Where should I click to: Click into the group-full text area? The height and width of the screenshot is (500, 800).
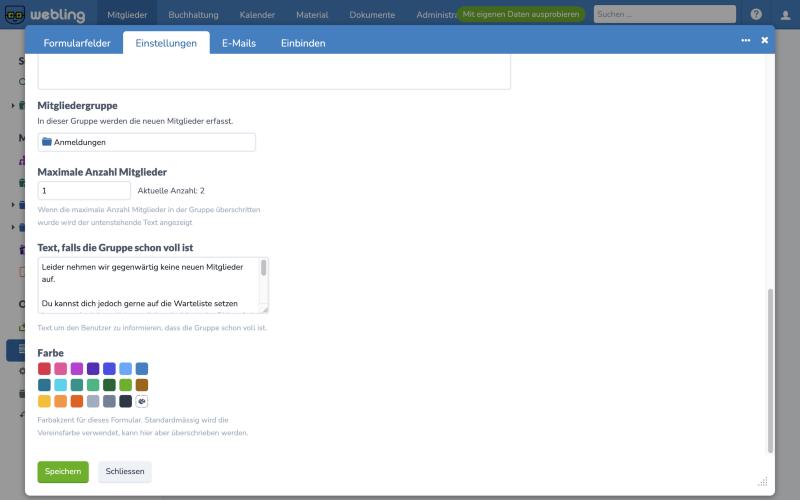[x=149, y=285]
